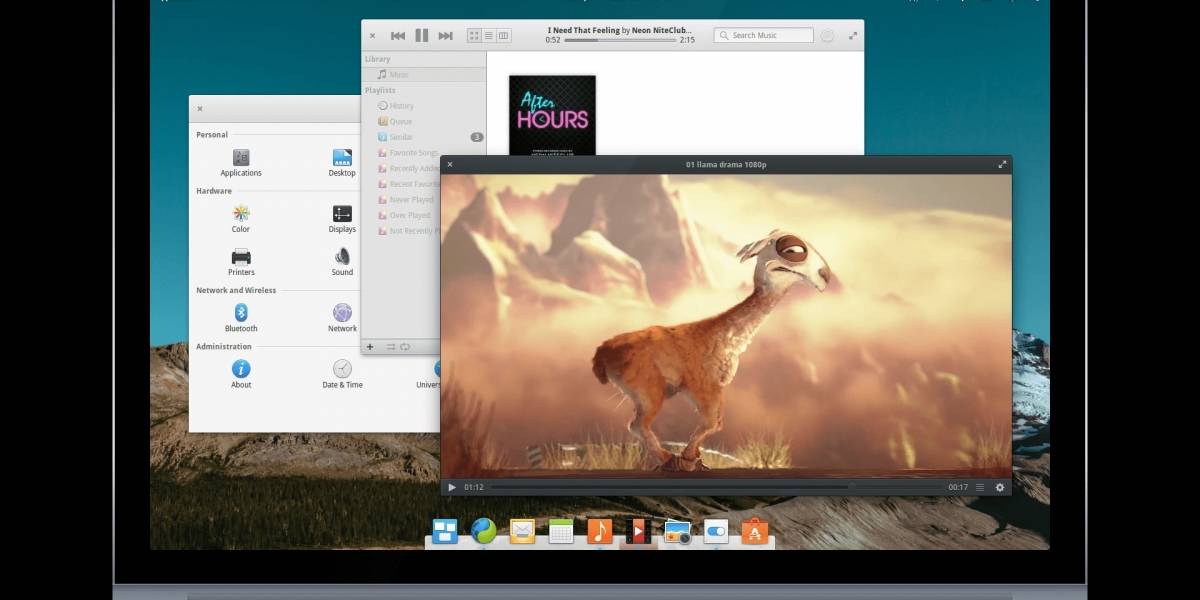Close the System Settings window

coord(200,108)
